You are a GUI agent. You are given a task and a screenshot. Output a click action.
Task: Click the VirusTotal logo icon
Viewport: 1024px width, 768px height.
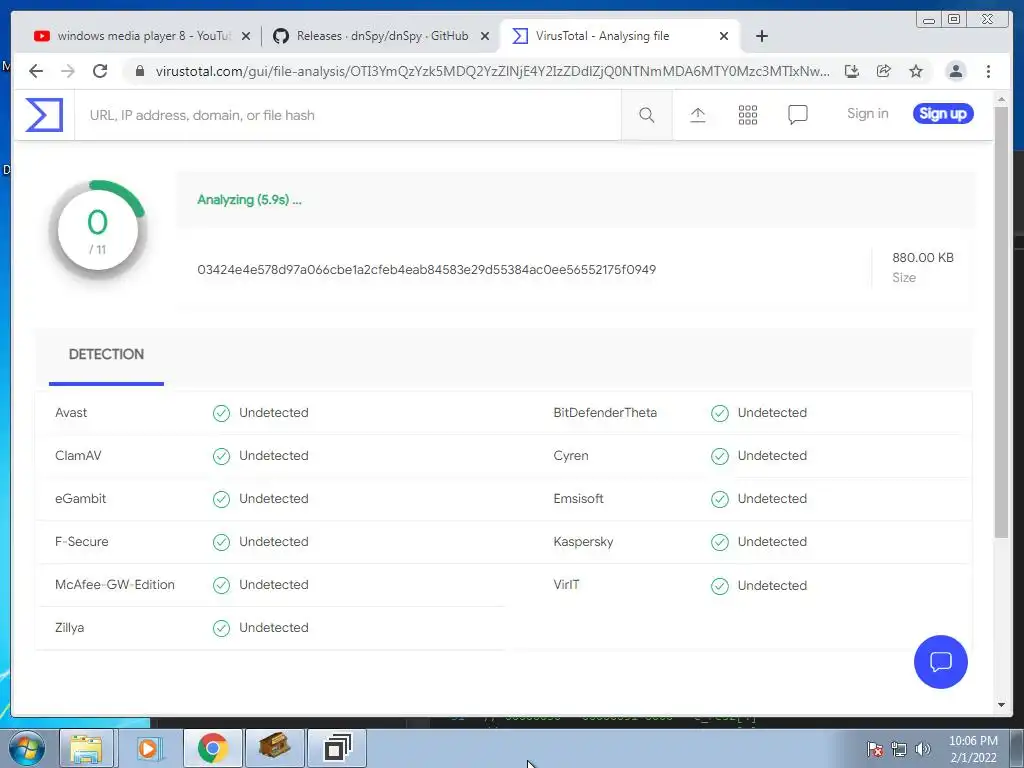[x=44, y=115]
